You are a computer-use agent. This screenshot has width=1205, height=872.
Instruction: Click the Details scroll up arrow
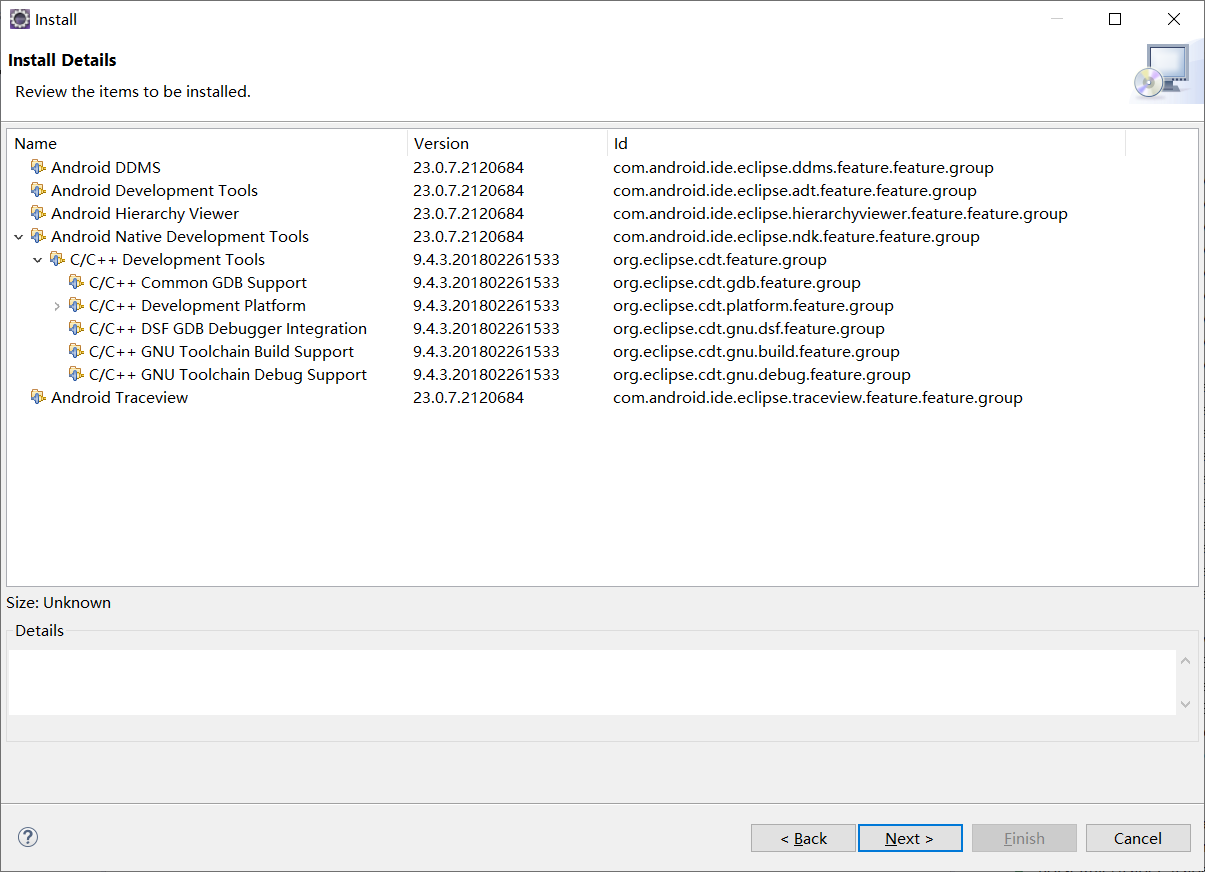click(1186, 661)
